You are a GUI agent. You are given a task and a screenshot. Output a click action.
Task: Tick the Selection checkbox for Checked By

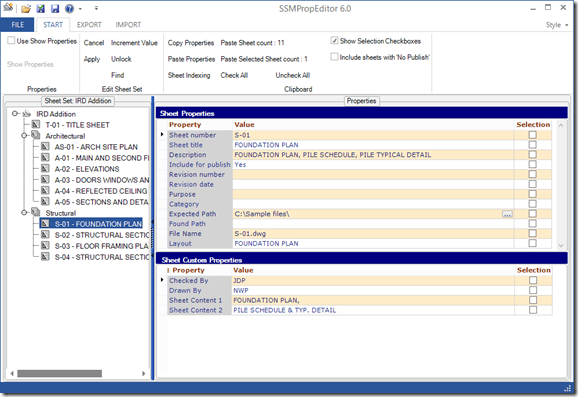tap(533, 281)
